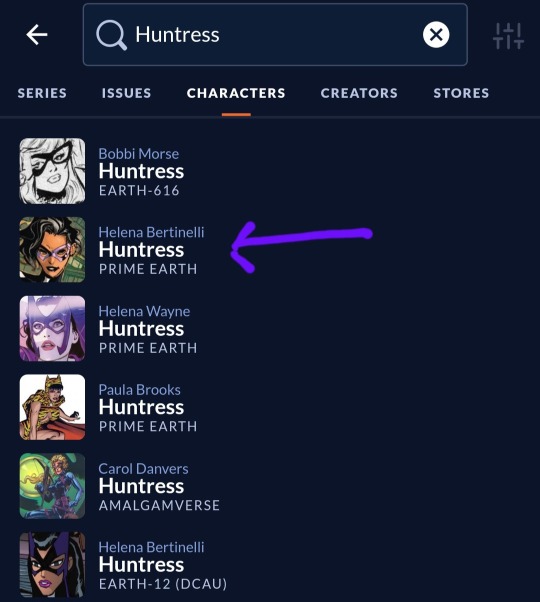Open Carol Danvers Amalgamverse thumbnail
Viewport: 540px width, 602px height.
pos(52,486)
